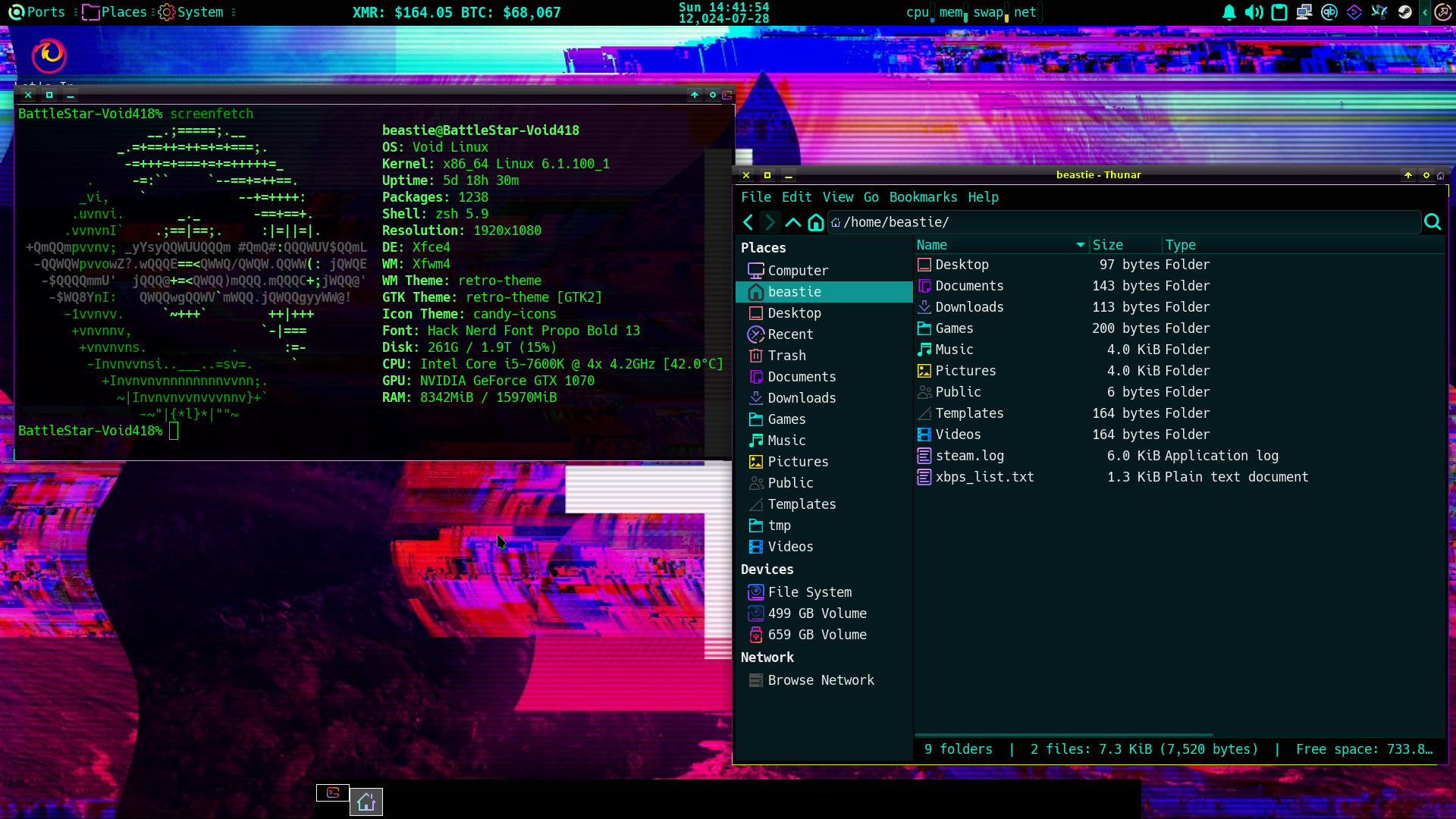Open Templates in the Places sidebar
Viewport: 1456px width, 819px height.
pyautogui.click(x=824, y=504)
